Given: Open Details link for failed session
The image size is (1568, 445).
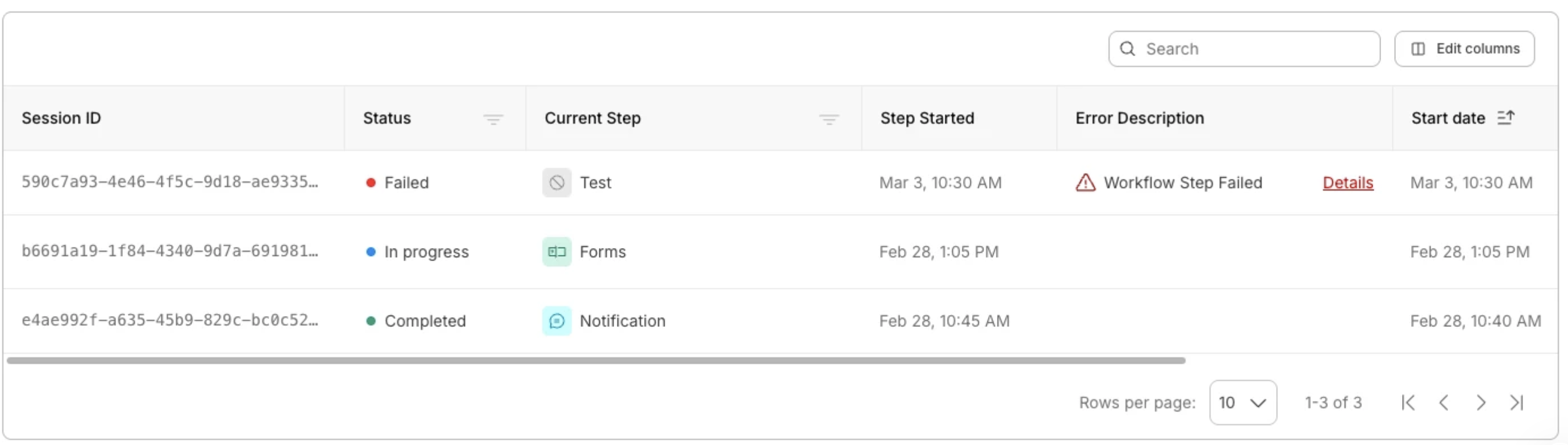Looking at the screenshot, I should pyautogui.click(x=1348, y=182).
